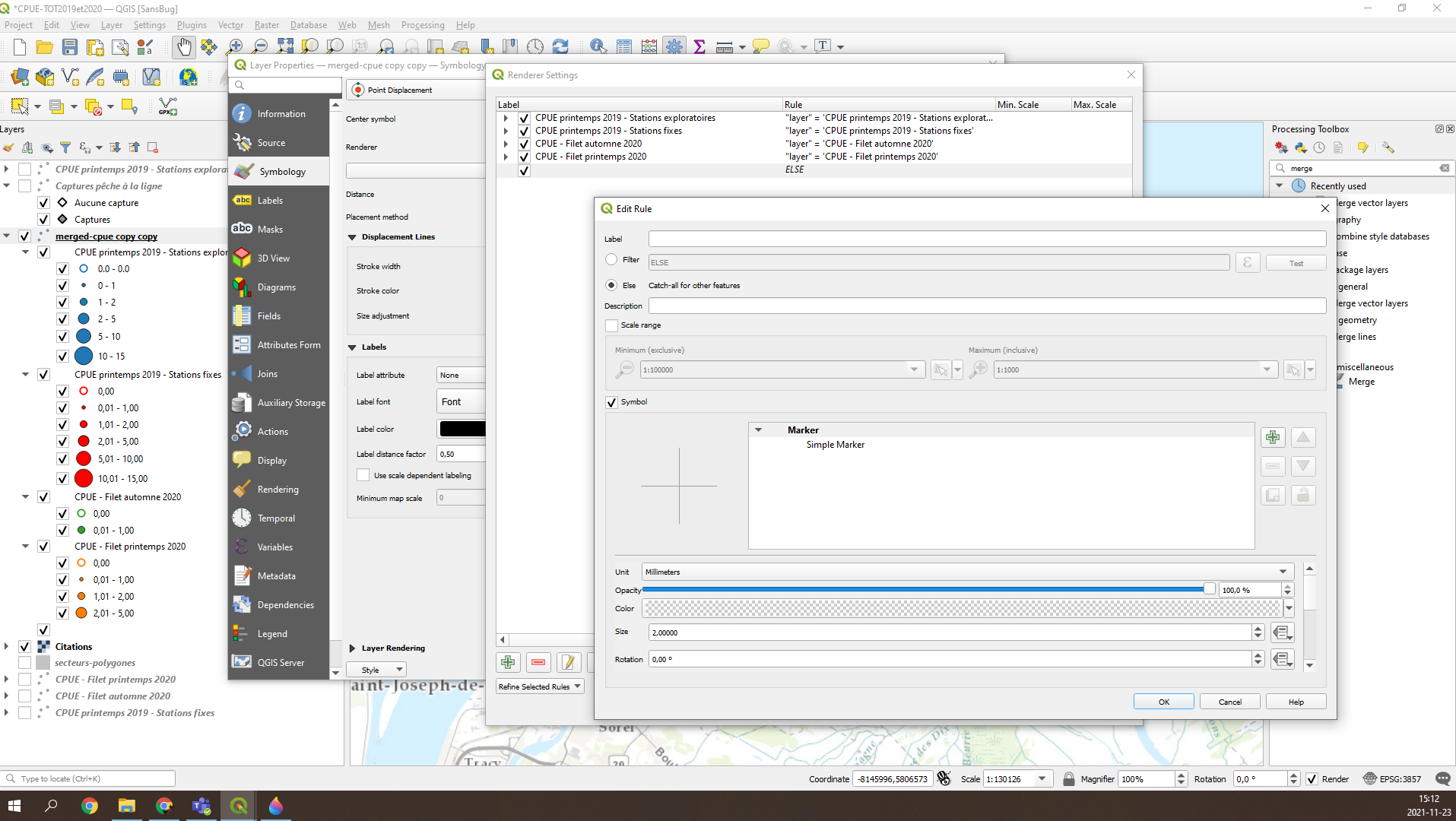The height and width of the screenshot is (821, 1456).
Task: Collapse the Marker symbol tree node
Action: pos(758,430)
